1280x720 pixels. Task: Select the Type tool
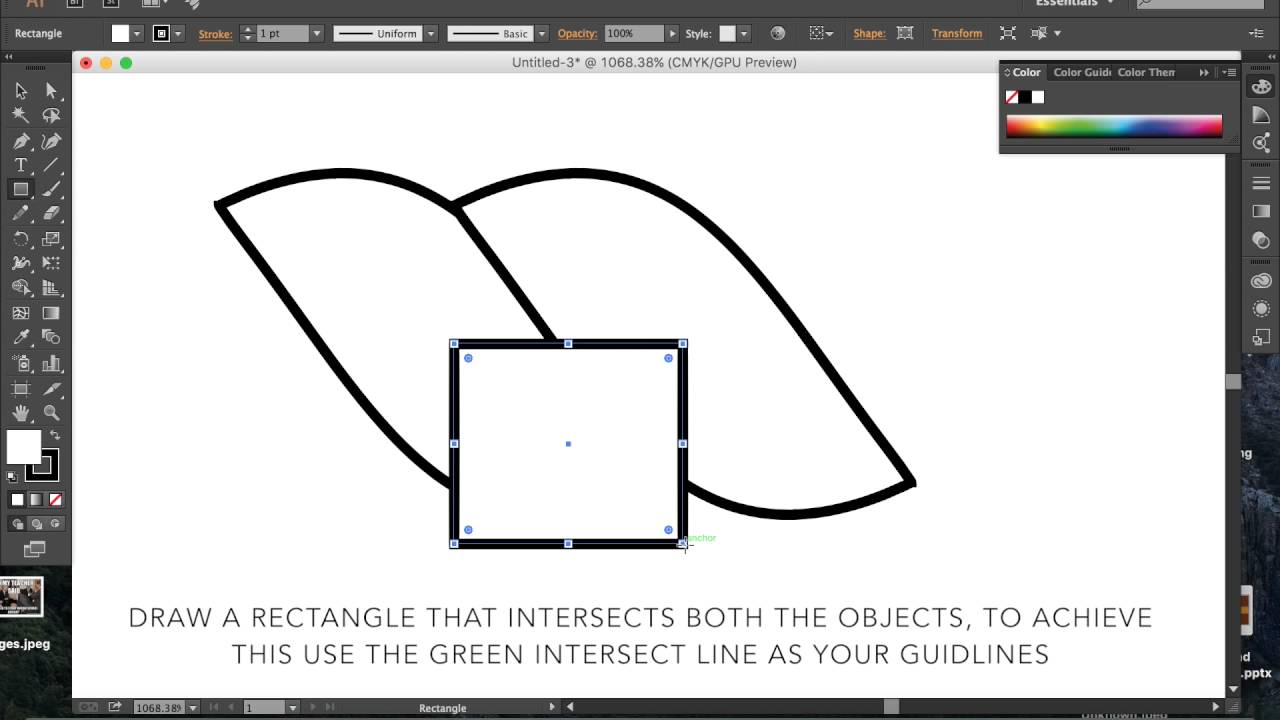(20, 165)
